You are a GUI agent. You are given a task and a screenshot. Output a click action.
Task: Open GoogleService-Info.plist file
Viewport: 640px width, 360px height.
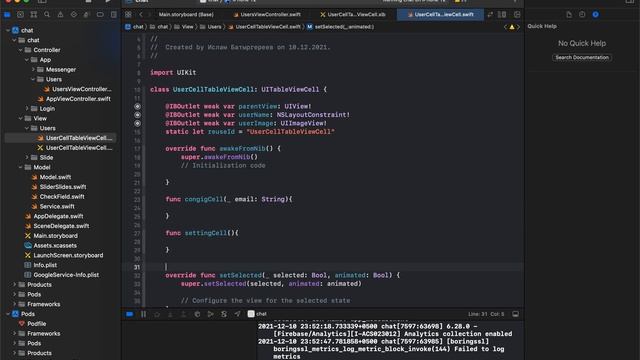point(62,275)
